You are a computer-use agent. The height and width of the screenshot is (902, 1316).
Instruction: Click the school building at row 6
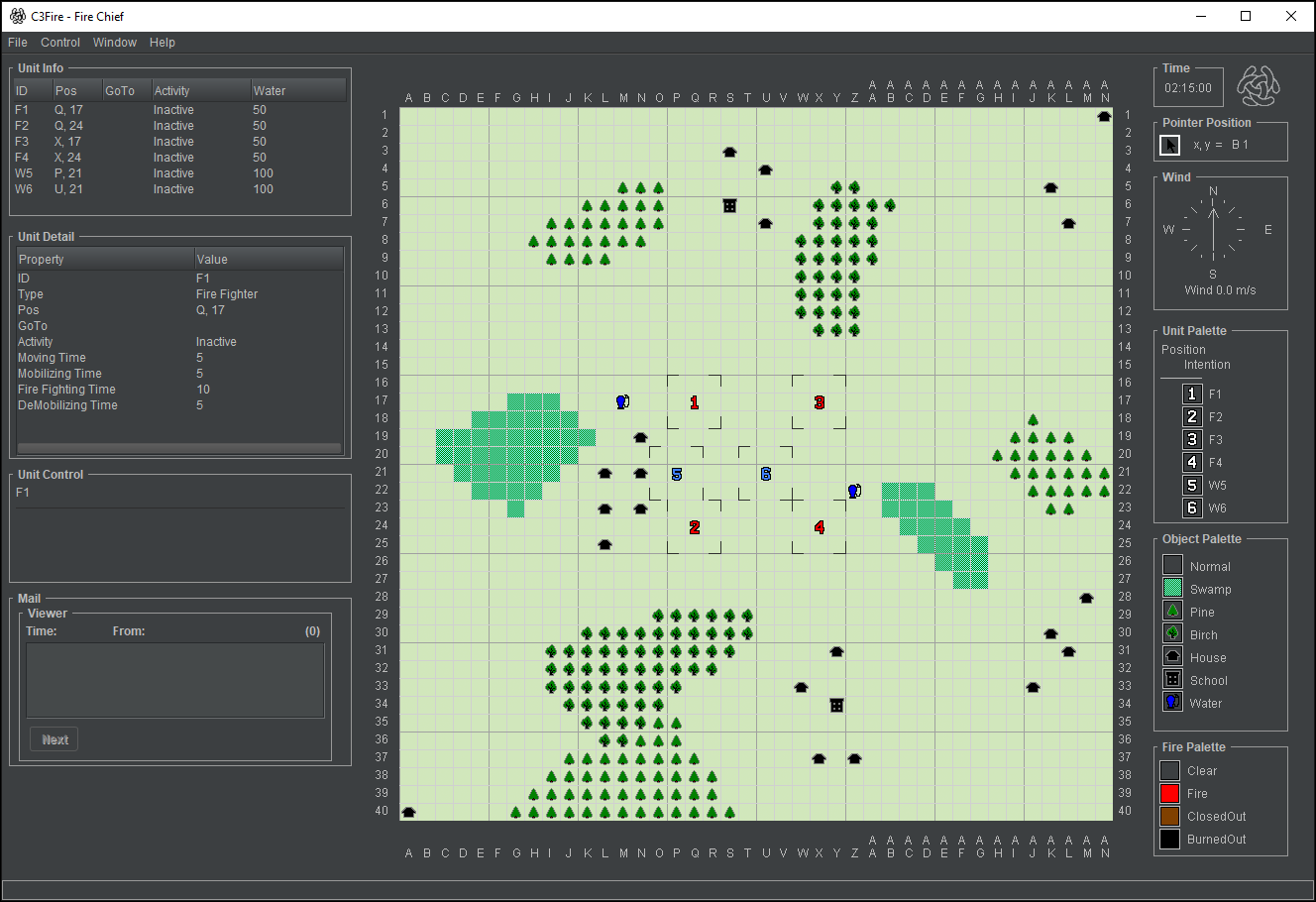click(730, 206)
